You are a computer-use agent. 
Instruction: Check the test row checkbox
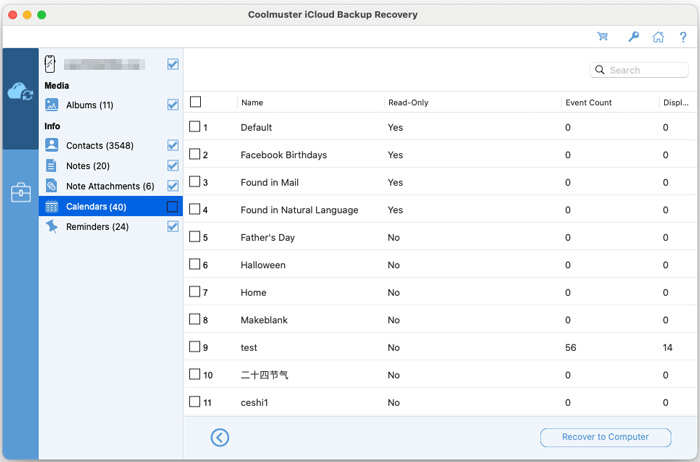click(x=194, y=347)
